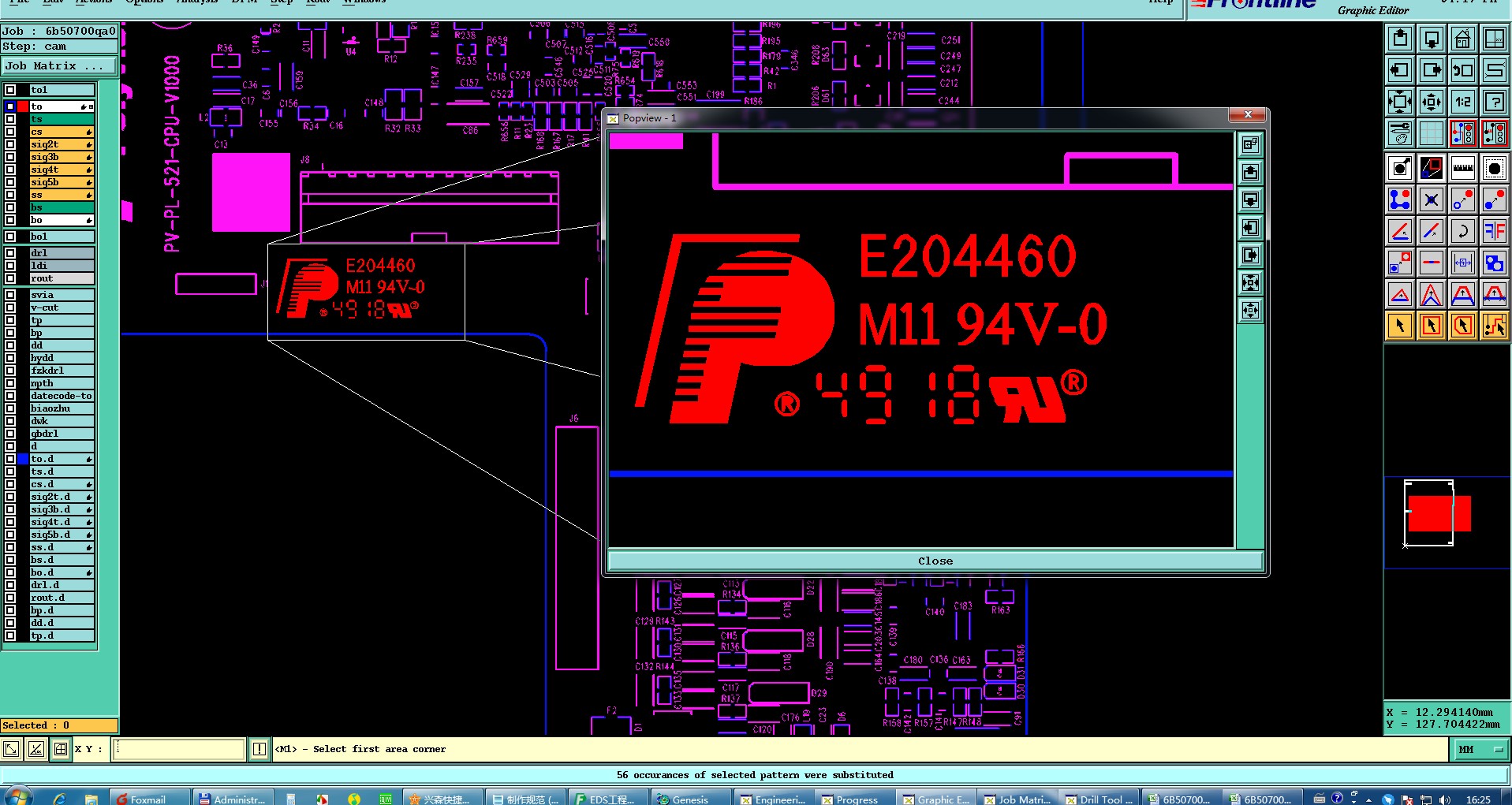Select layer rout.d in the layer list
Image resolution: width=1512 pixels, height=805 pixels.
pyautogui.click(x=62, y=598)
